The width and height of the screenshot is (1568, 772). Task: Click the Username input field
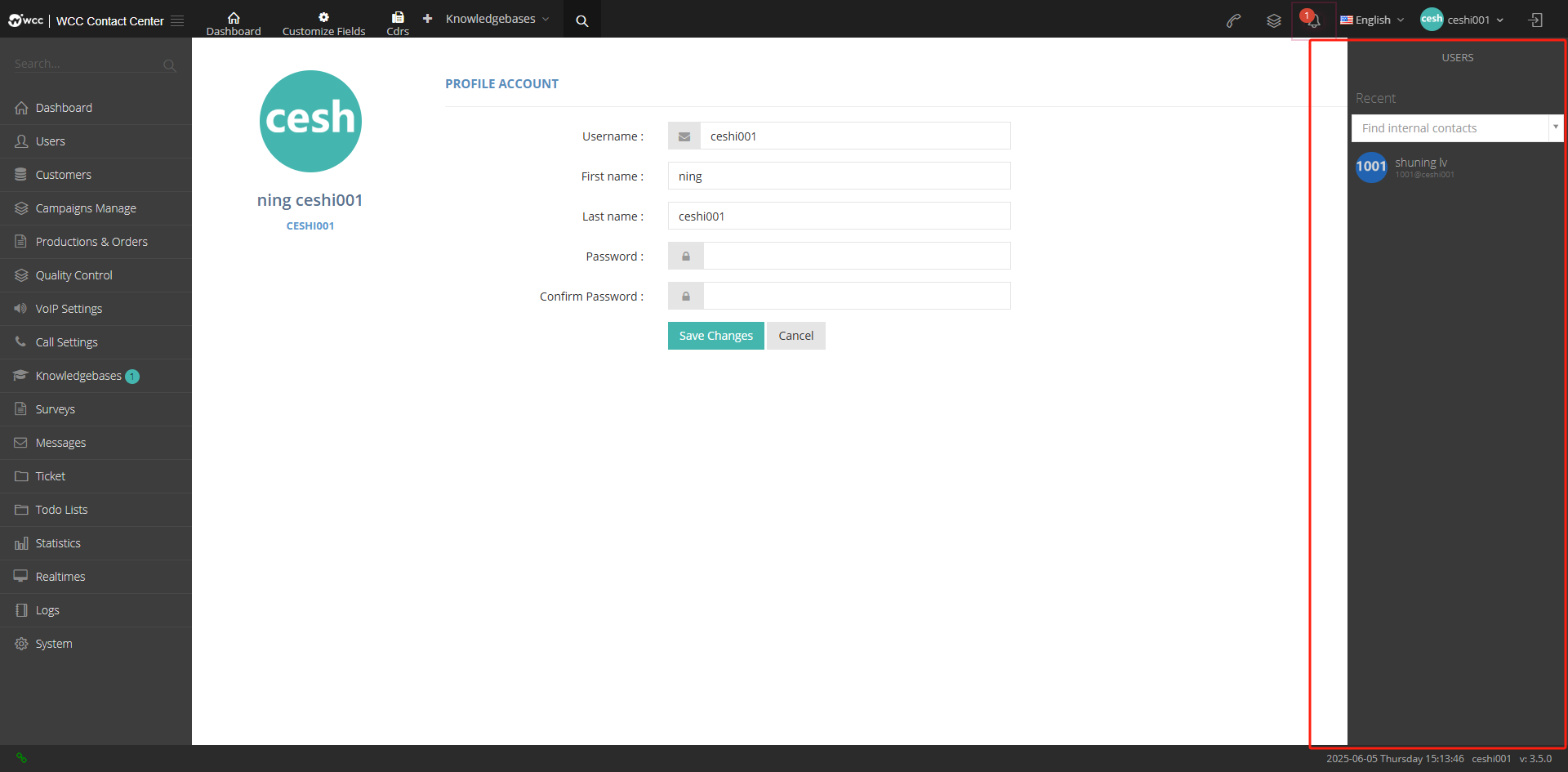click(855, 136)
